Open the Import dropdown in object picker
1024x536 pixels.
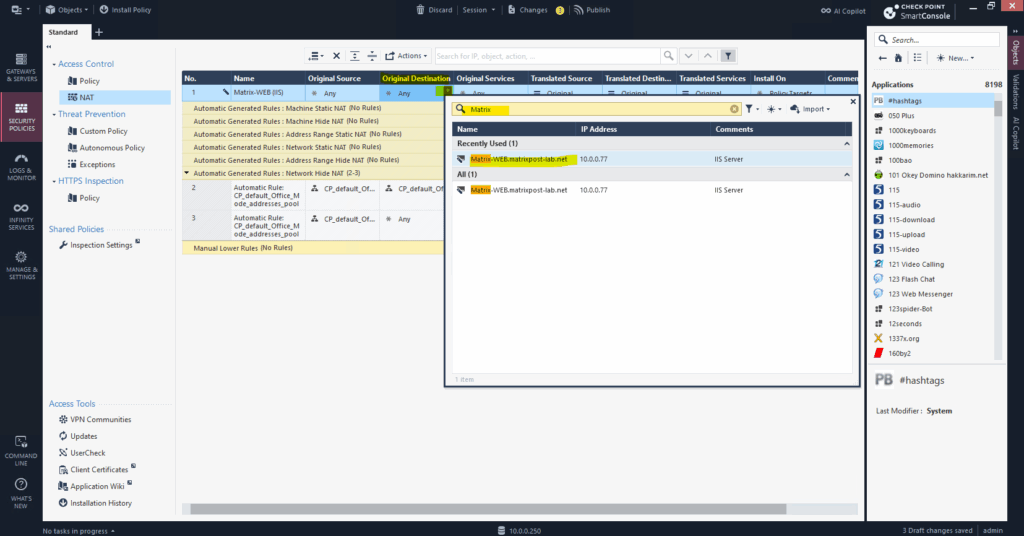[810, 109]
